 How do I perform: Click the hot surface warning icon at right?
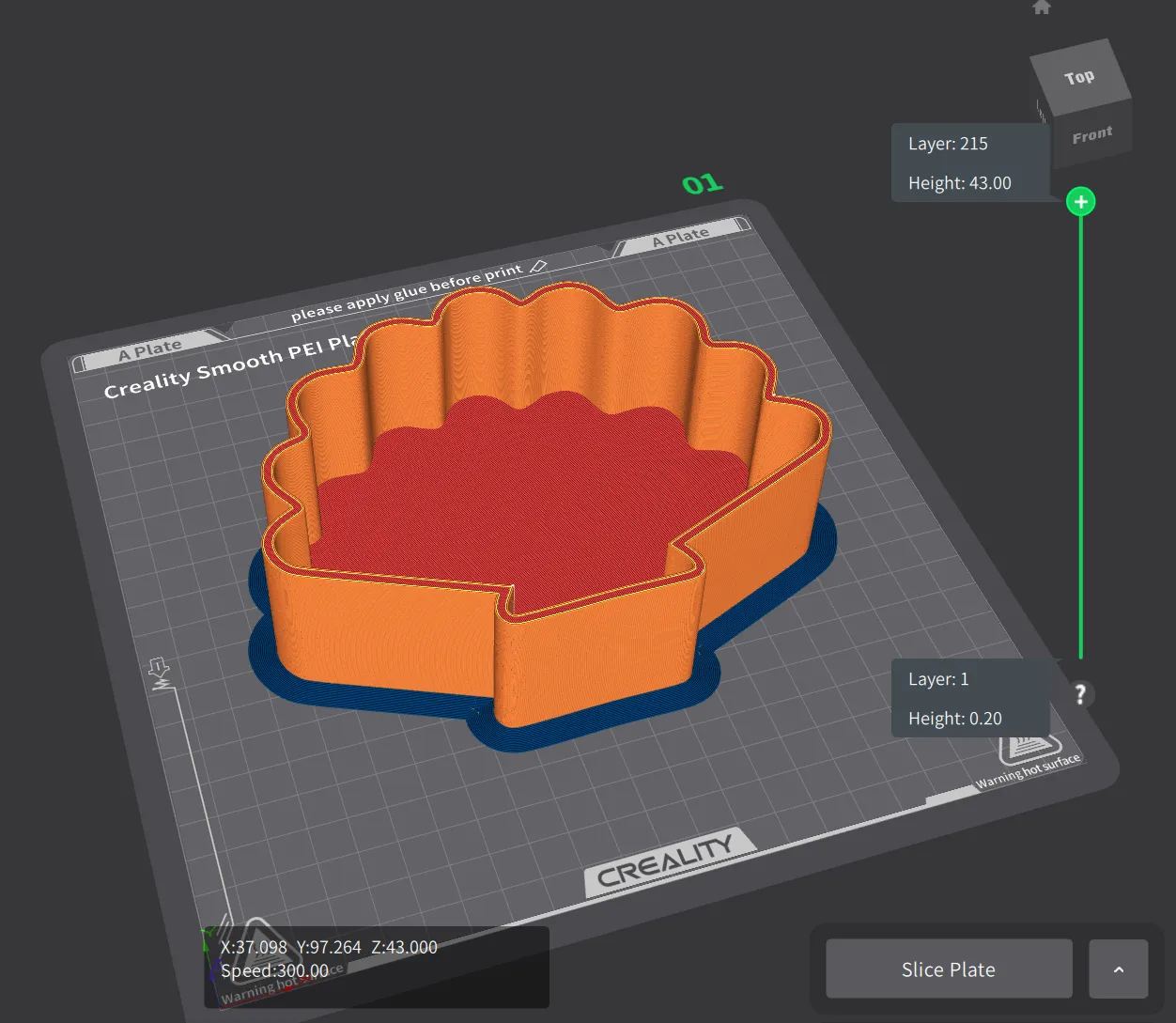[1027, 749]
